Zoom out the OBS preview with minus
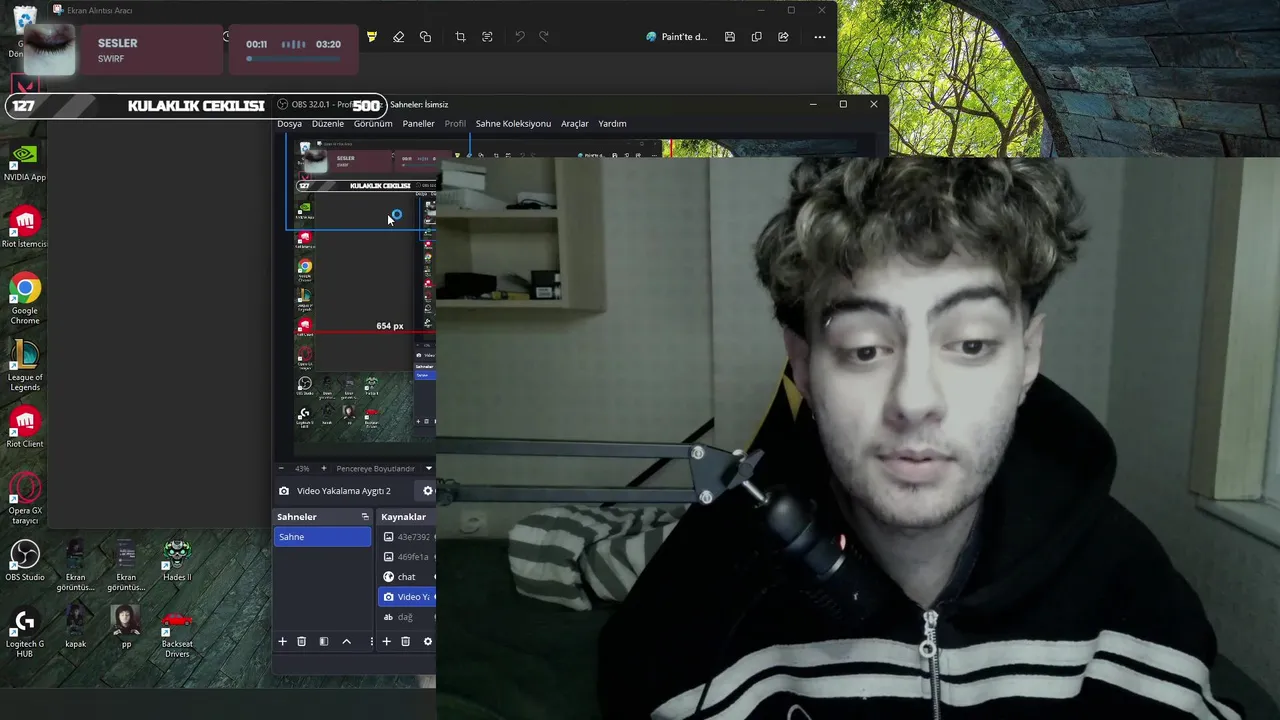The image size is (1280, 720). pyautogui.click(x=281, y=468)
